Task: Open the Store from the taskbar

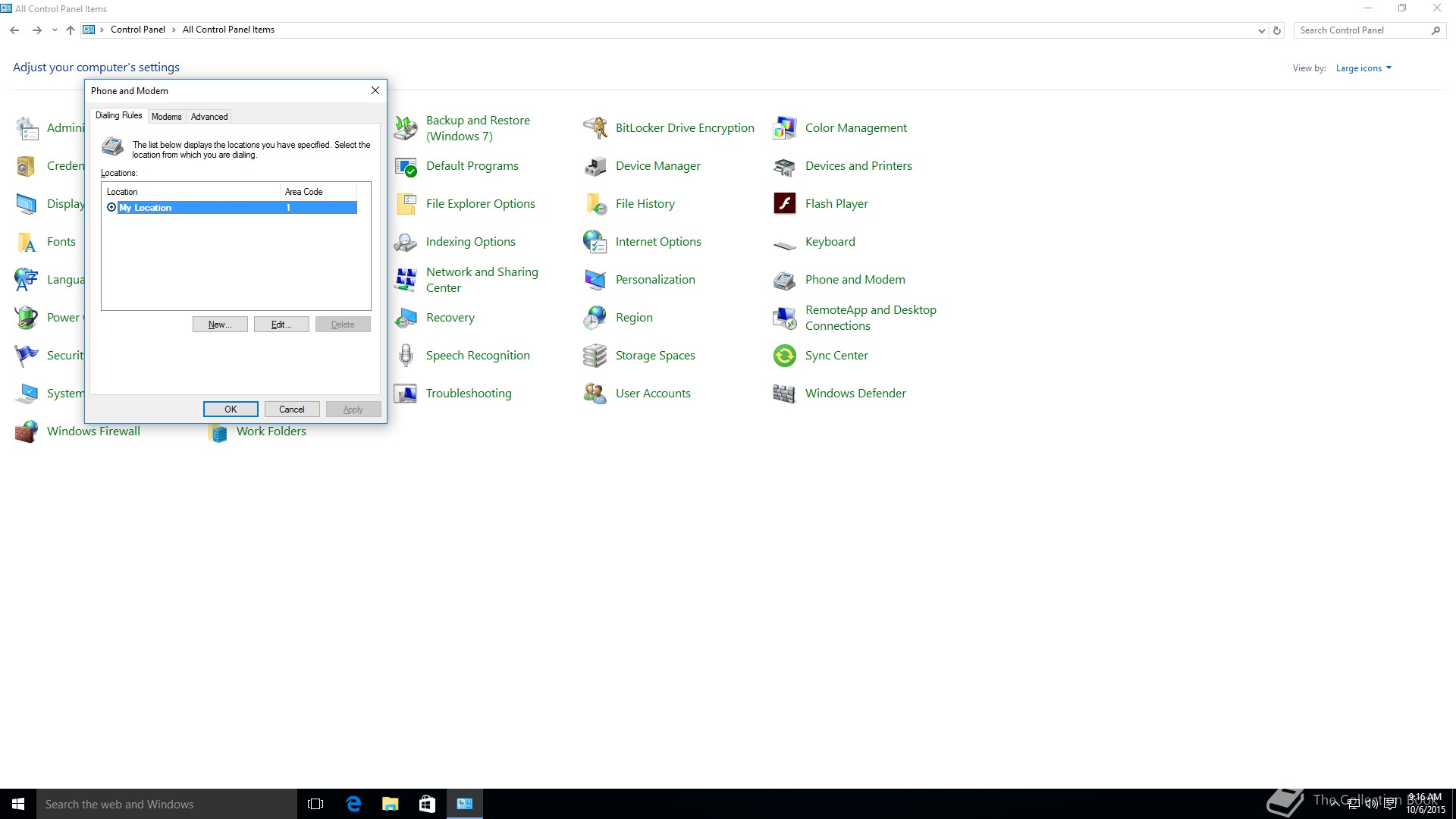Action: pos(428,804)
